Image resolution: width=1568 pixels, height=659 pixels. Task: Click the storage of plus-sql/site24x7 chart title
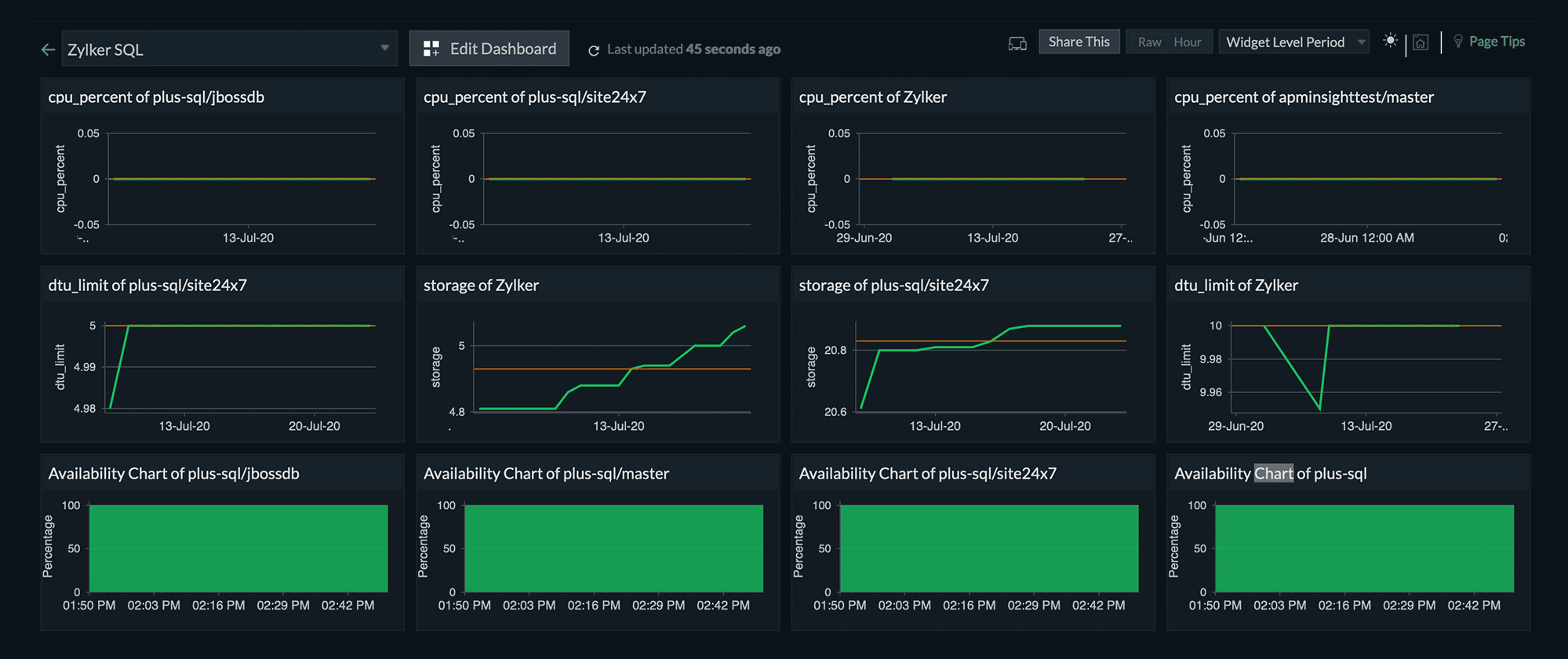893,286
